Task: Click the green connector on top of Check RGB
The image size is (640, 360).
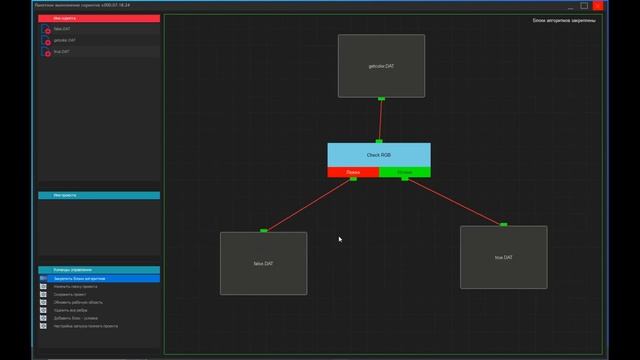Action: pos(379,141)
